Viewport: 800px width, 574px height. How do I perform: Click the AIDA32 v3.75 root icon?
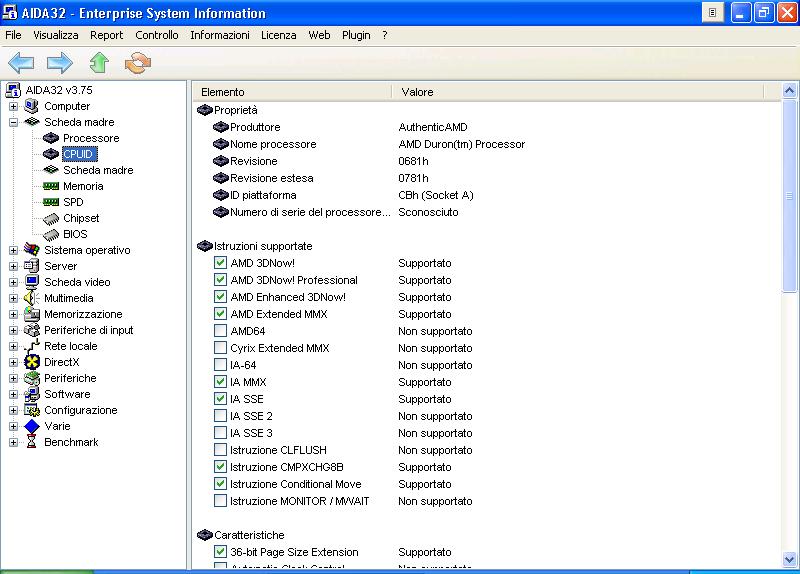pyautogui.click(x=13, y=90)
